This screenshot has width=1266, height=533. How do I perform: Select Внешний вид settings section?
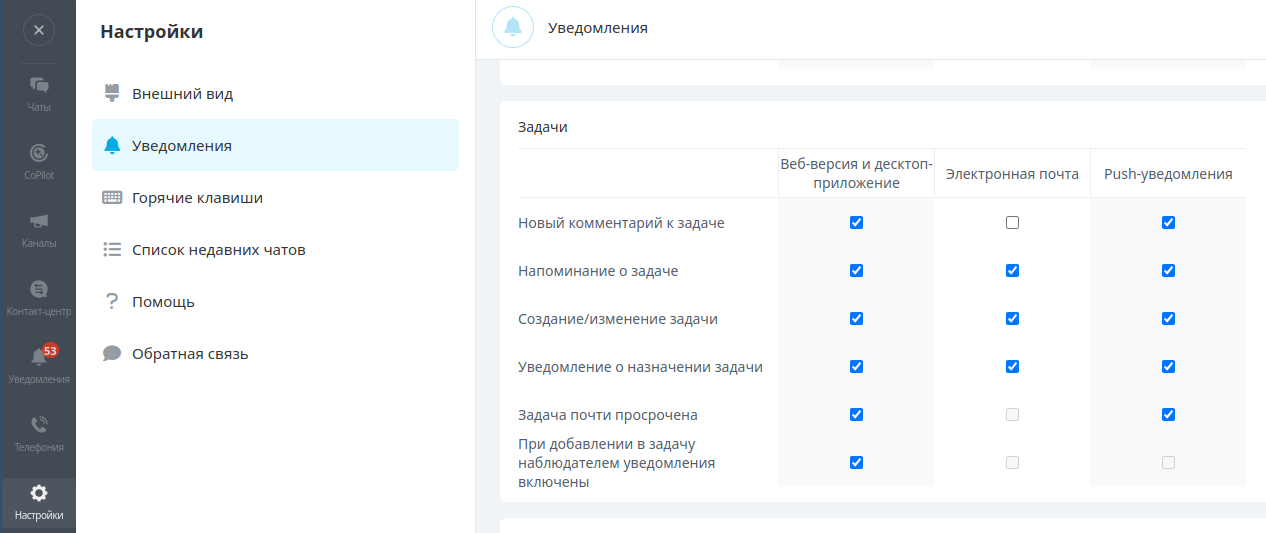click(x=182, y=94)
